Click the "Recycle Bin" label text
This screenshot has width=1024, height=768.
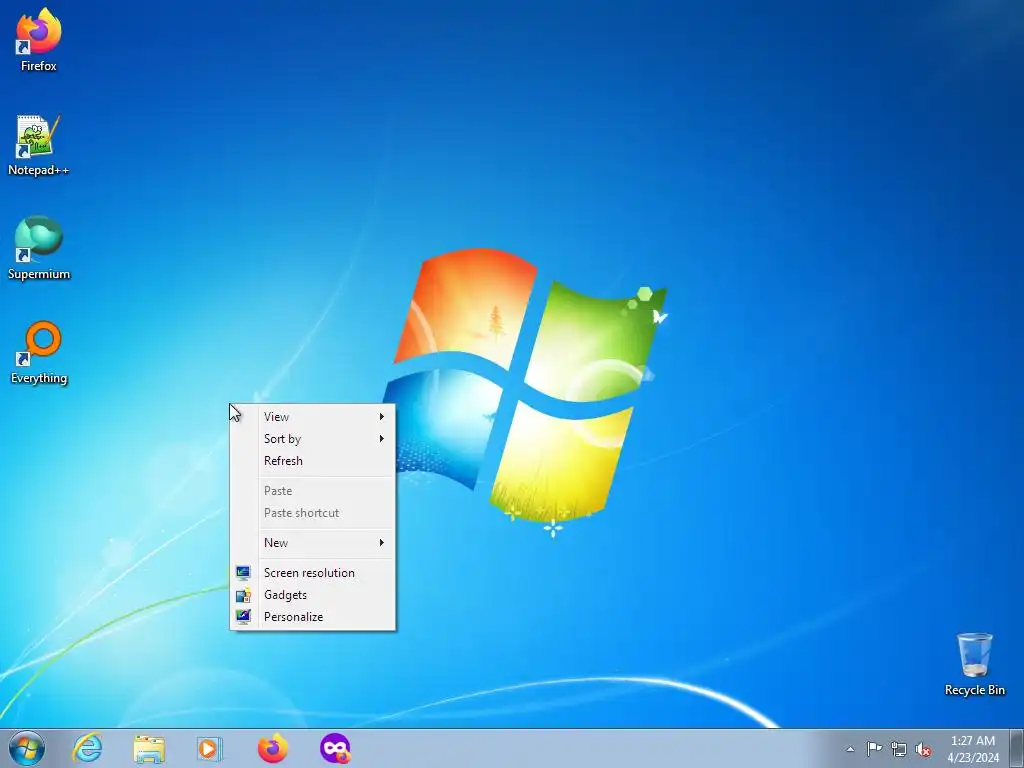click(974, 690)
